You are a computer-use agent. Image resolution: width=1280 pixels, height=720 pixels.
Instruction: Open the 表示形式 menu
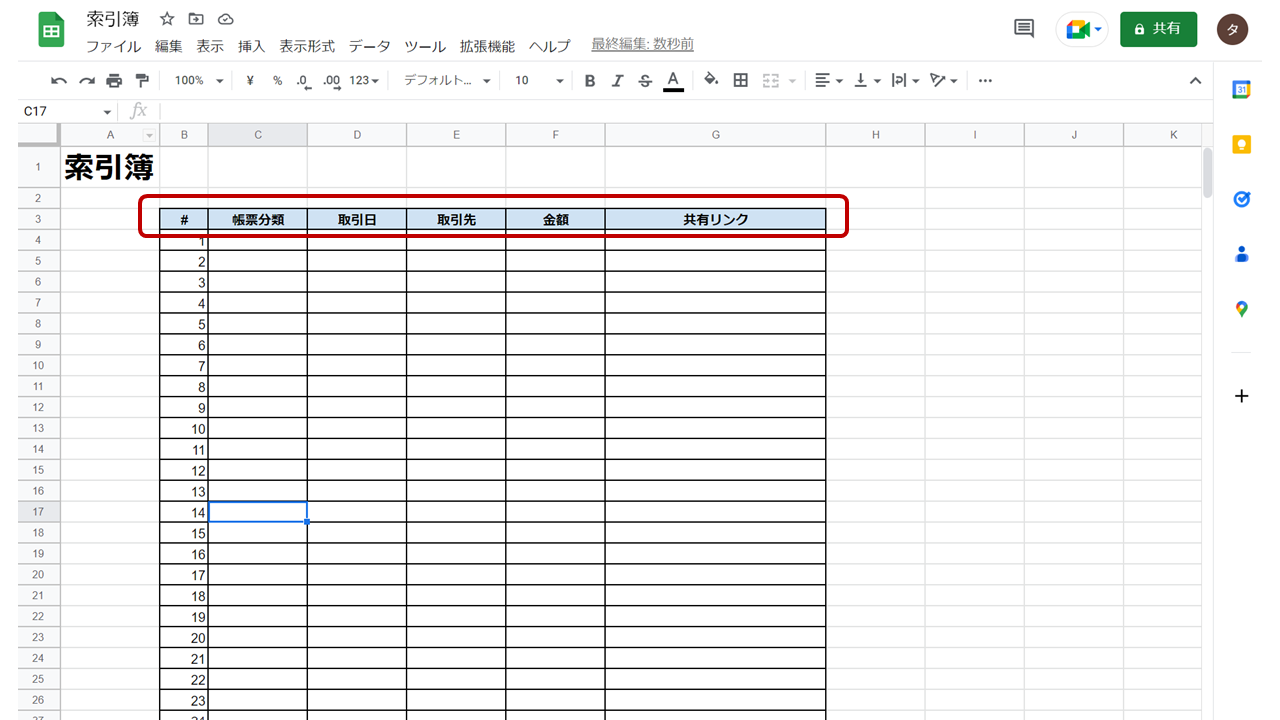tap(307, 46)
